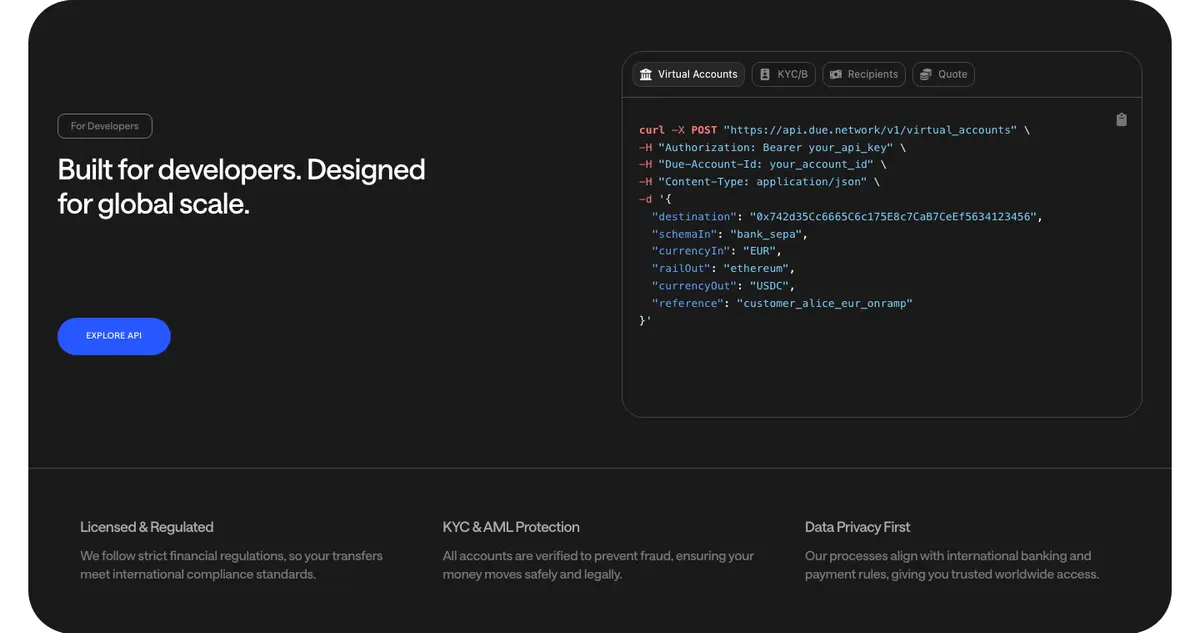Open the Explore API button
The height and width of the screenshot is (633, 1200).
[x=114, y=336]
